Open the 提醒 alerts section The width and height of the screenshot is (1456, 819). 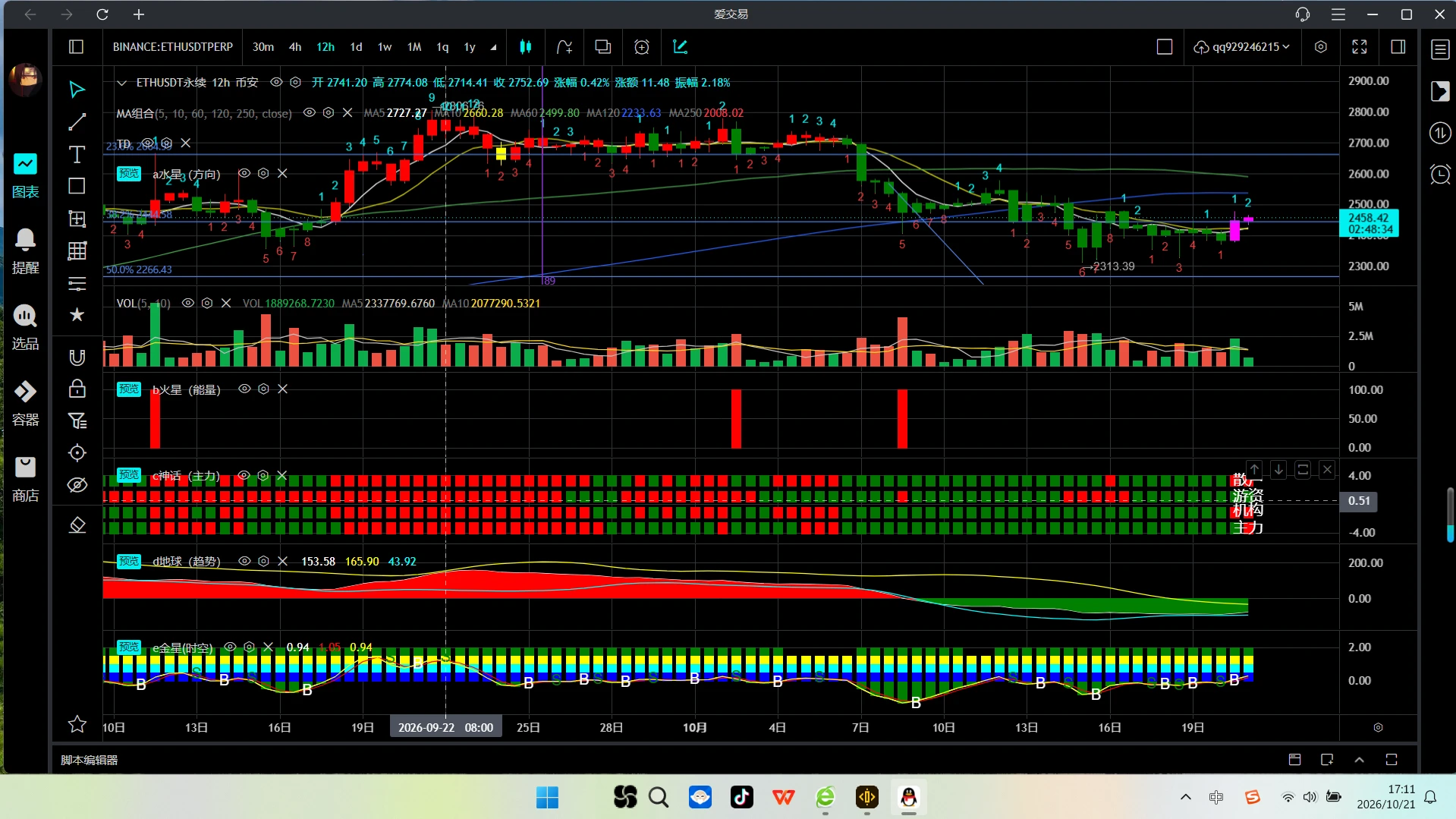tap(25, 251)
